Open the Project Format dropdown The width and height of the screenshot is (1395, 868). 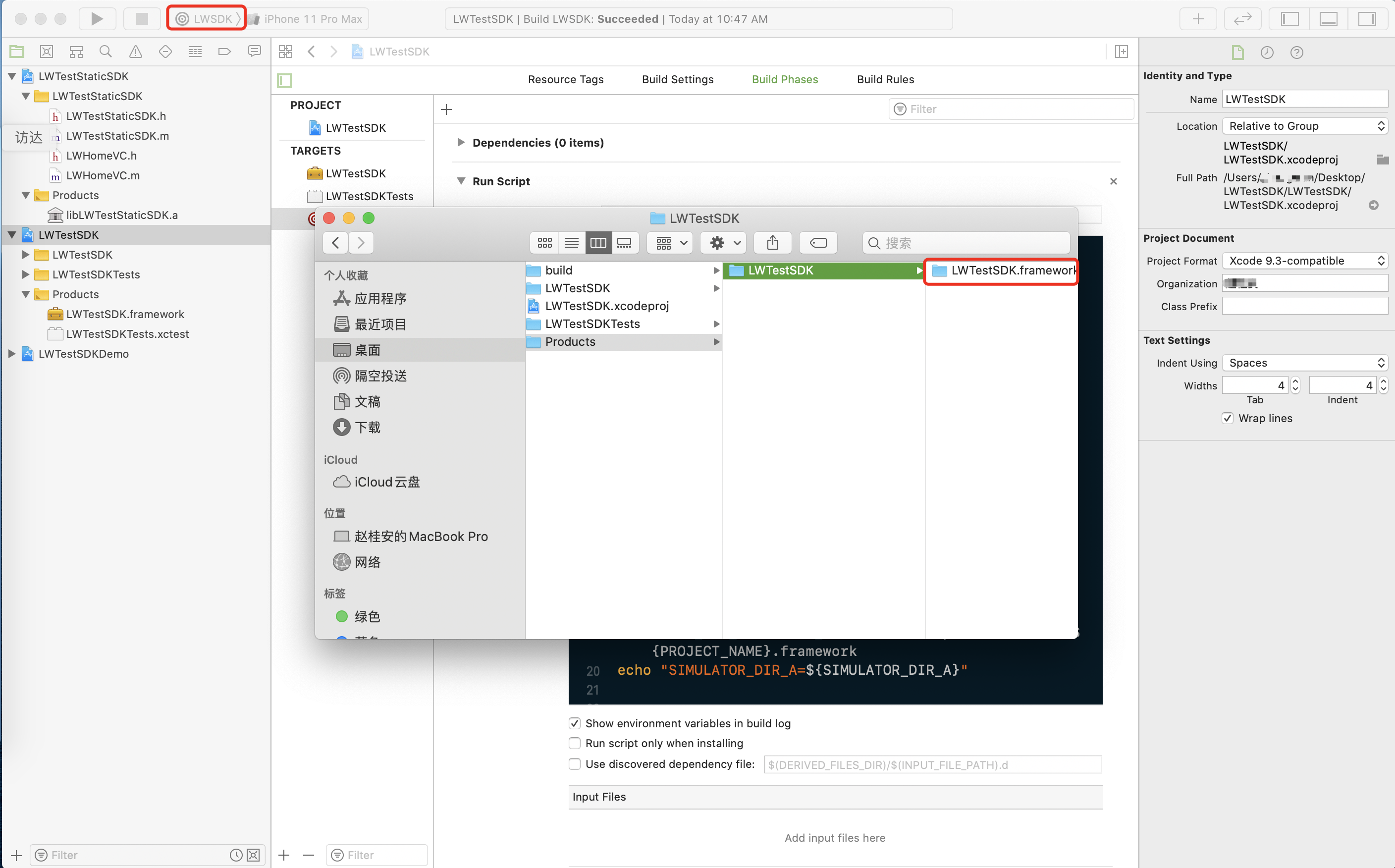1304,261
